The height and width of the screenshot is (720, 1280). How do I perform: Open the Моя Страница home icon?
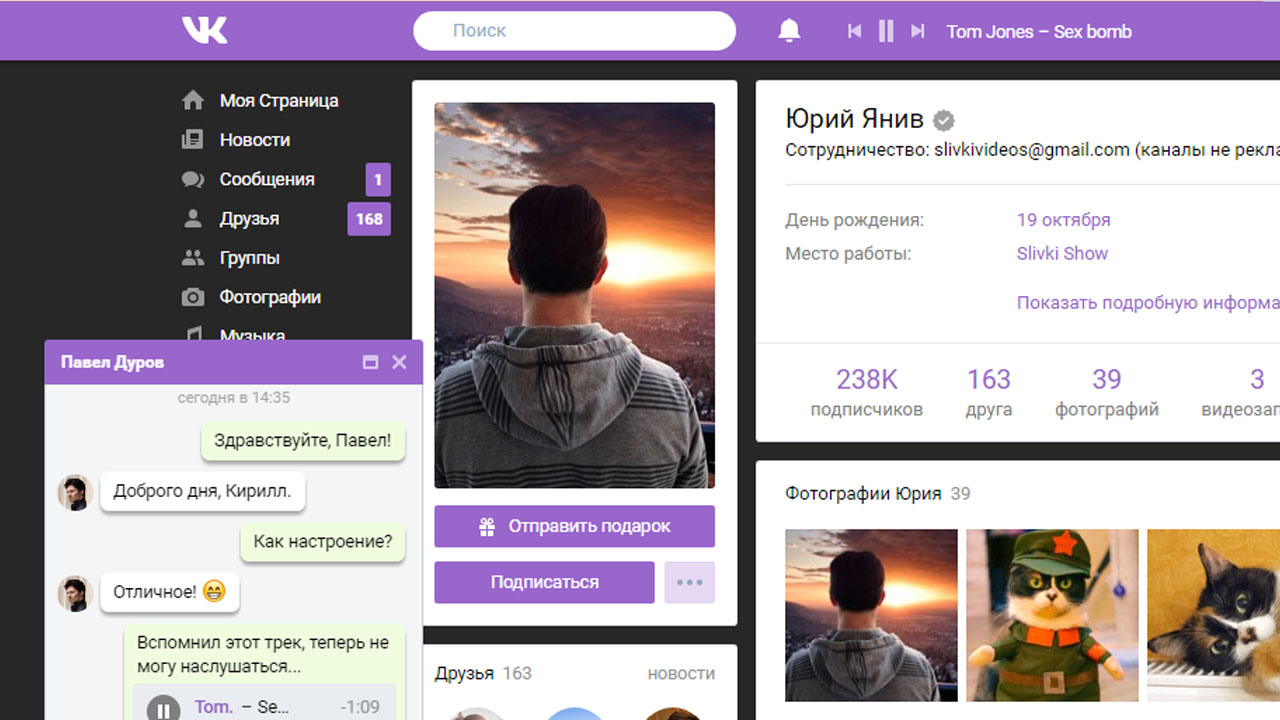point(192,100)
